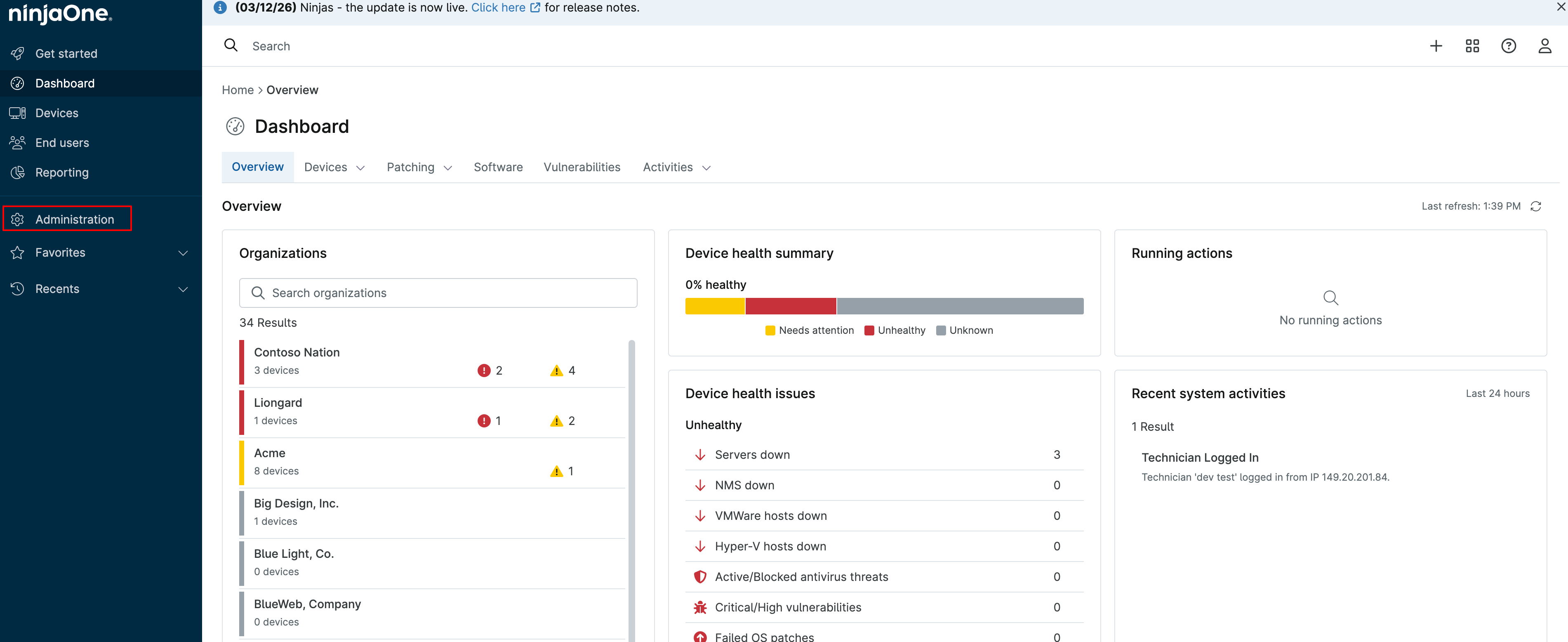Click the Reporting pie chart icon
The width and height of the screenshot is (1568, 642).
(x=18, y=172)
